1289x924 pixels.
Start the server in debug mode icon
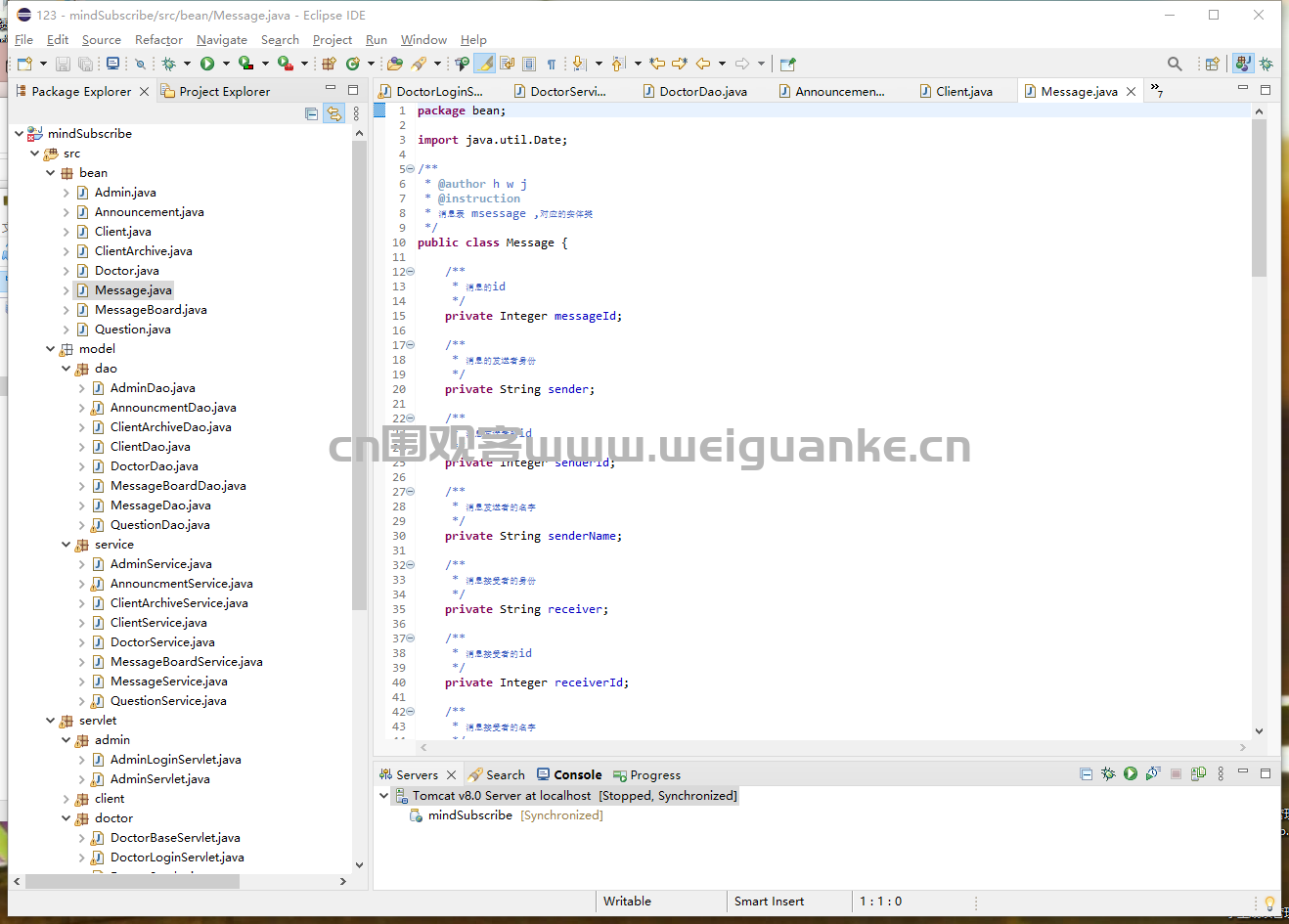pos(1108,773)
